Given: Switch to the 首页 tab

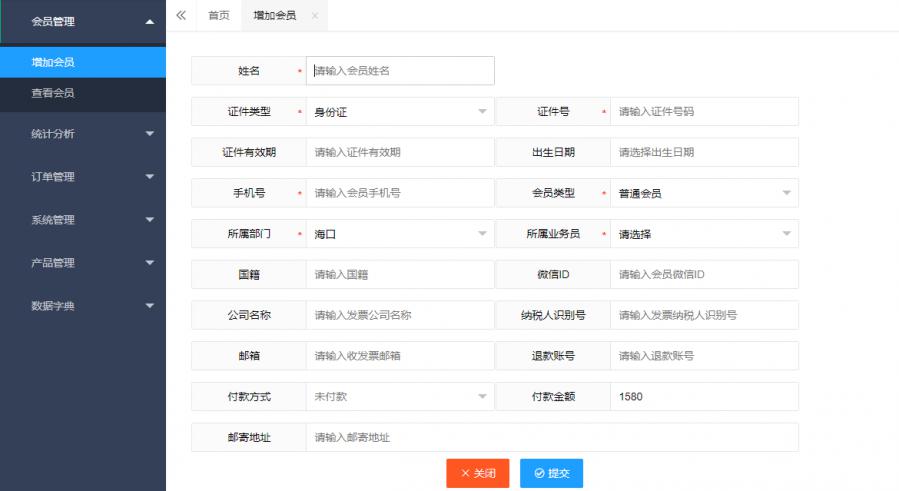Looking at the screenshot, I should point(218,16).
